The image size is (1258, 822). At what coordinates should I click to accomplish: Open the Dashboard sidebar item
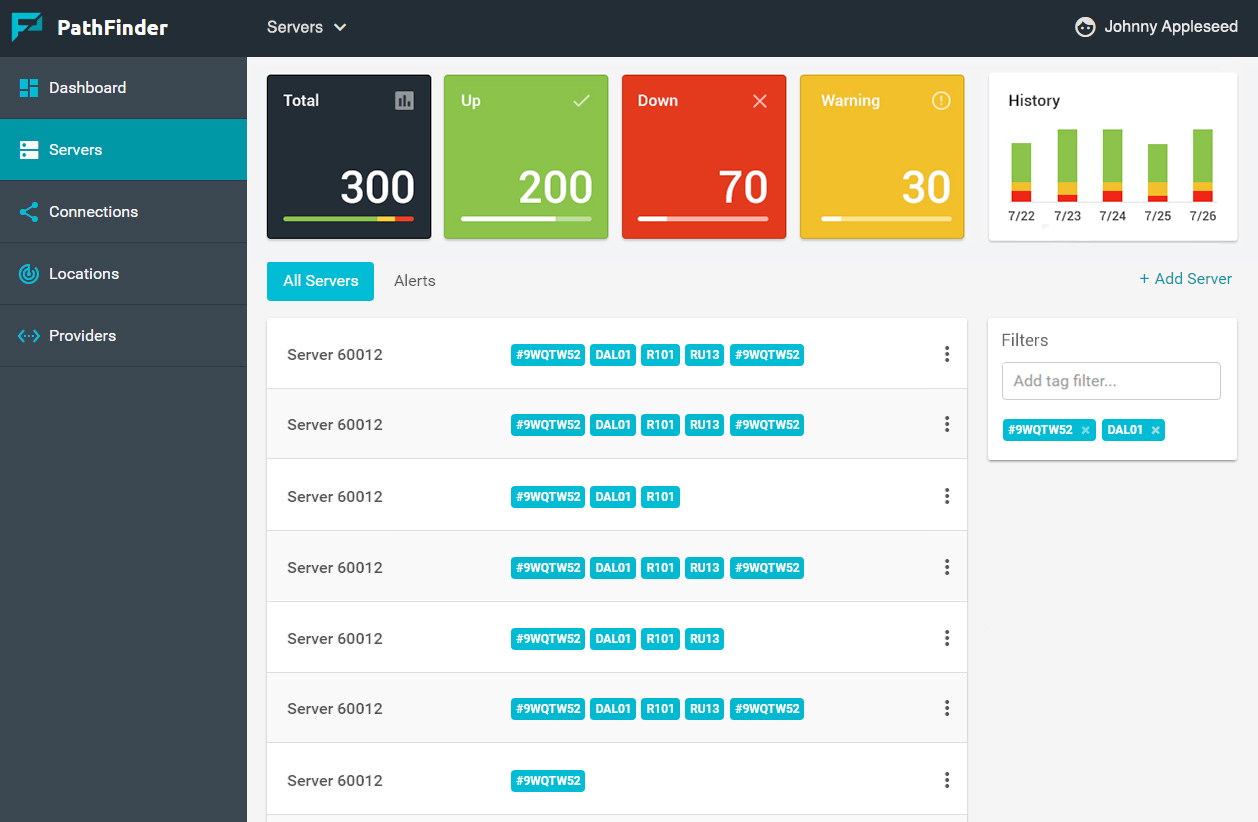coord(87,88)
